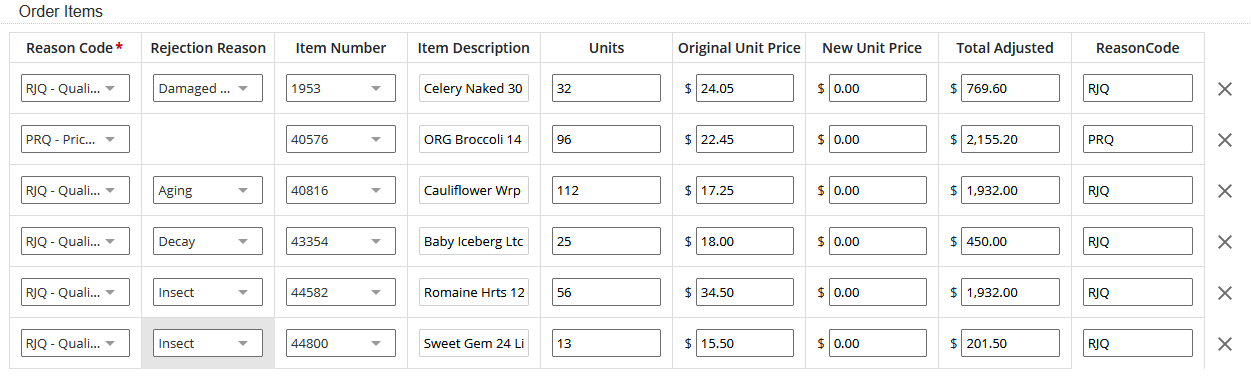The image size is (1251, 380).
Task: Expand the Damaged rejection reason dropdown
Action: coord(208,88)
